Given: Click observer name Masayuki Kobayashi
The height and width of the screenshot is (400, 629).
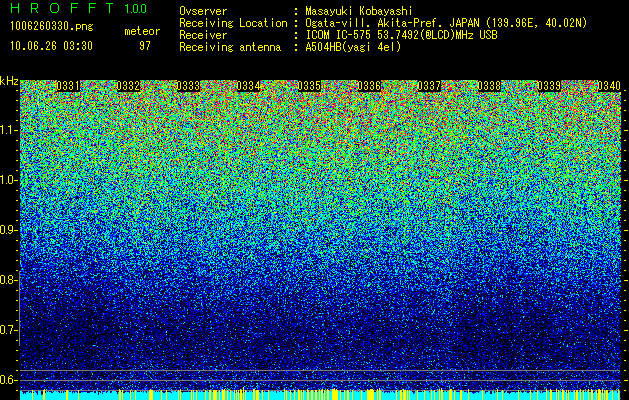Looking at the screenshot, I should point(358,11).
